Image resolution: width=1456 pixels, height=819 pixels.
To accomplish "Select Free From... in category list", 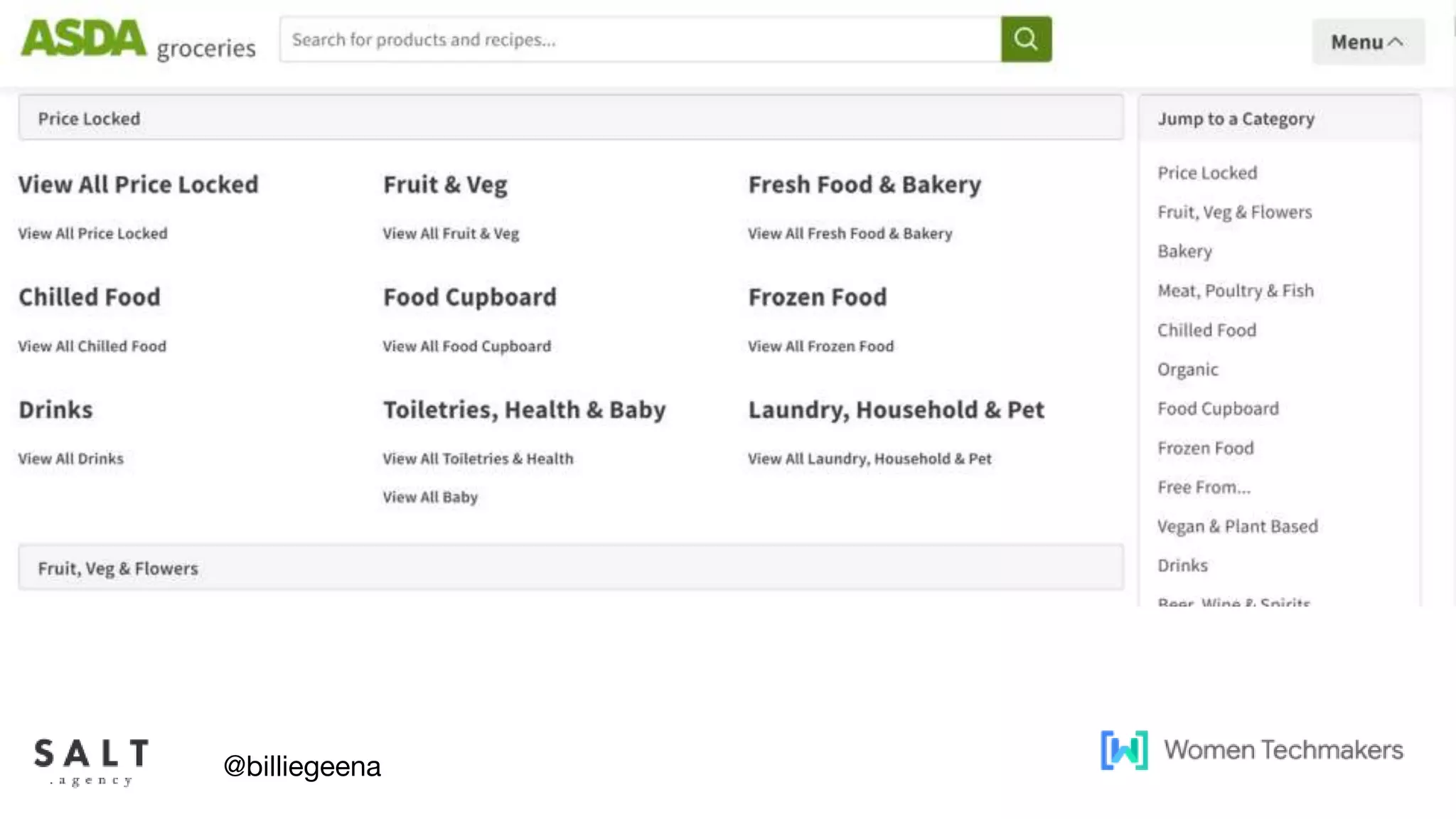I will click(1204, 488).
